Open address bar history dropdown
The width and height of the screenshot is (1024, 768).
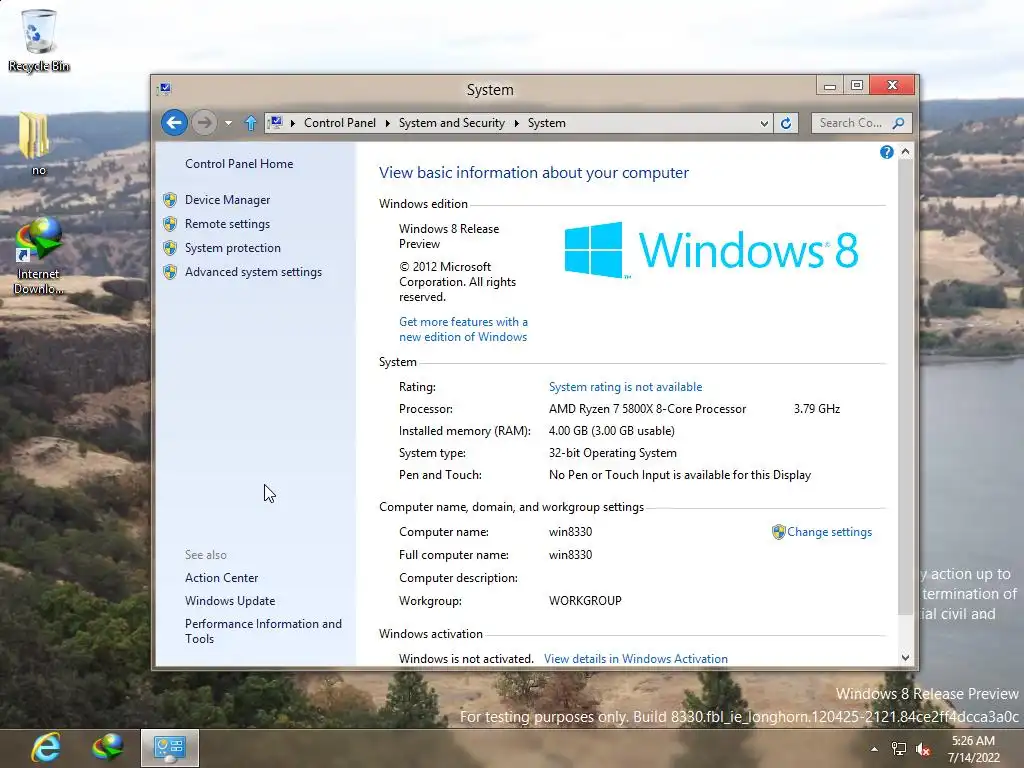click(x=764, y=123)
